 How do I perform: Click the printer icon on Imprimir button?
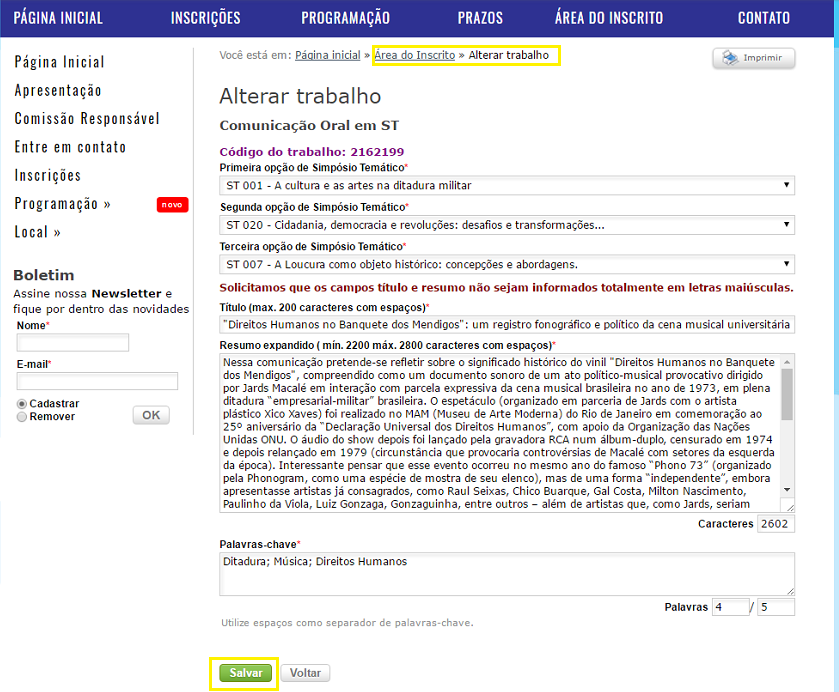730,57
